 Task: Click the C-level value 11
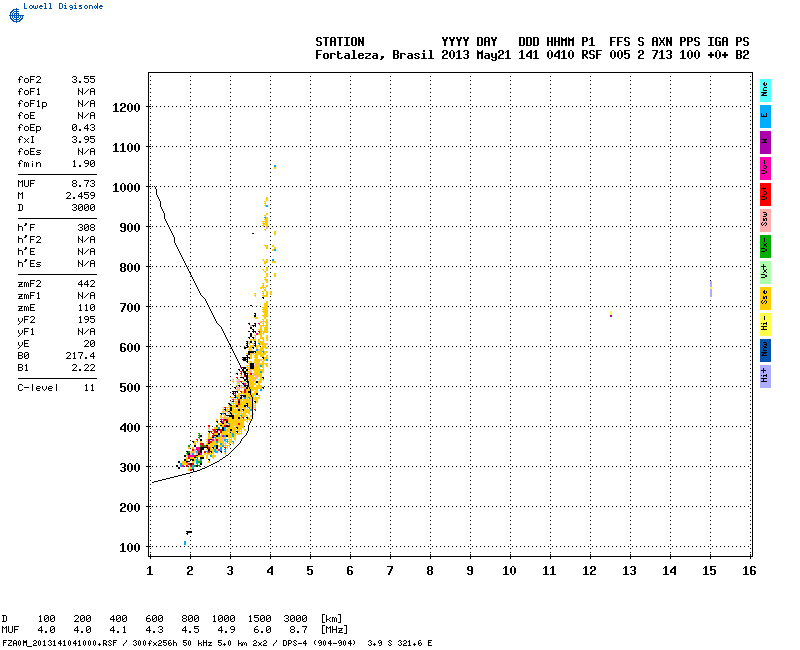[89, 388]
